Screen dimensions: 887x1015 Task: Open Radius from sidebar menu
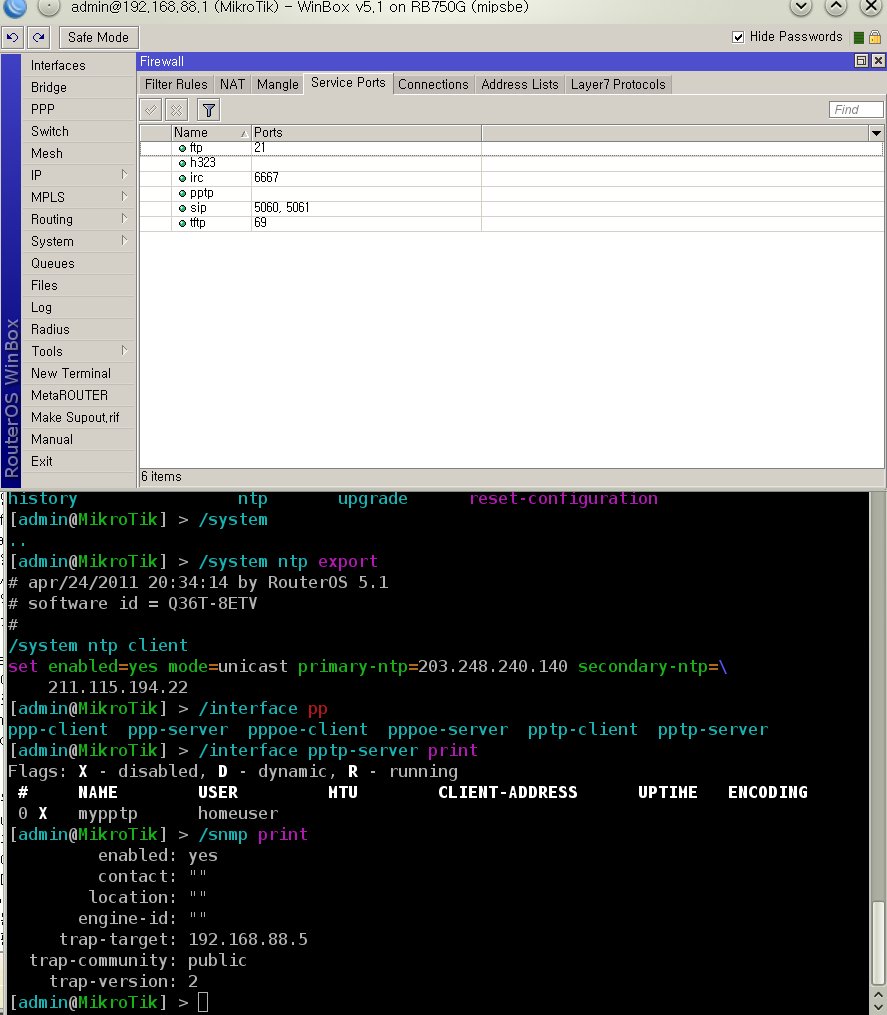78,329
